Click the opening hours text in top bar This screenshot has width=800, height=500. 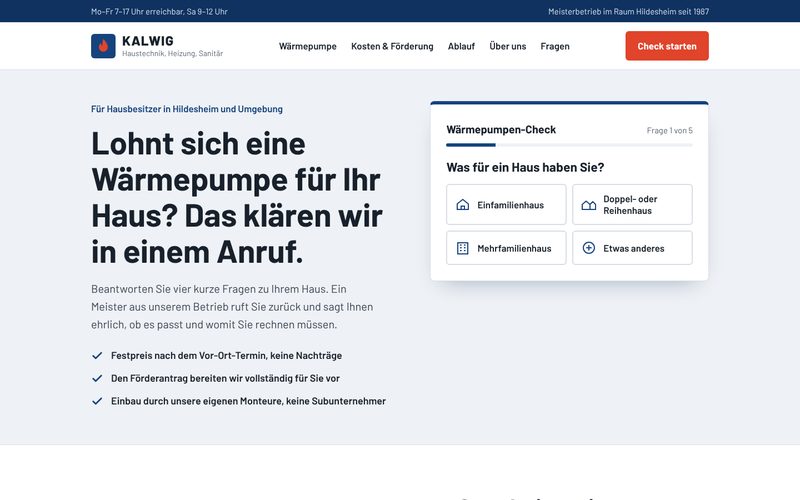pyautogui.click(x=159, y=11)
